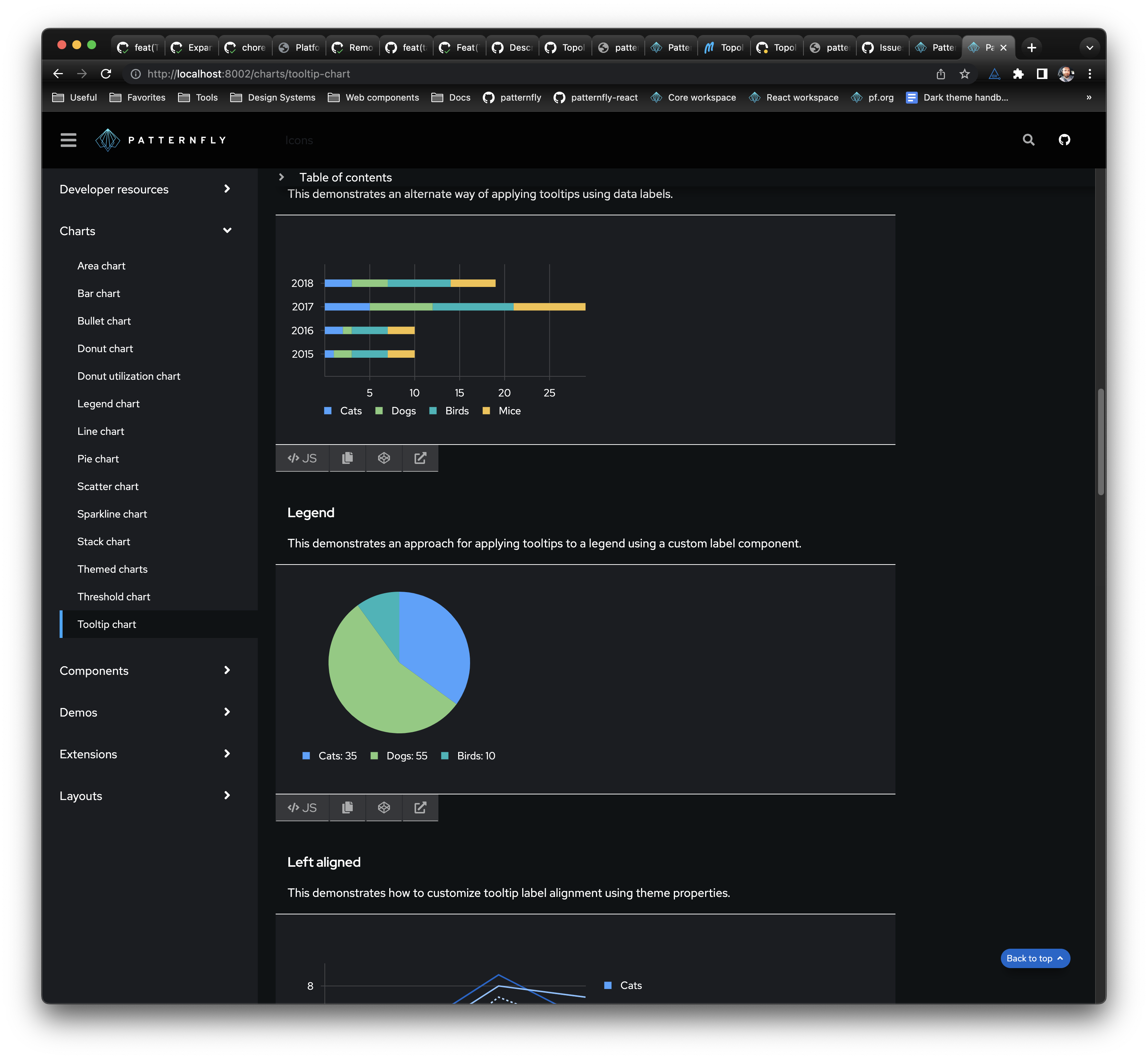Image resolution: width=1148 pixels, height=1059 pixels.
Task: Open the browser extensions puzzle icon
Action: tap(1018, 74)
